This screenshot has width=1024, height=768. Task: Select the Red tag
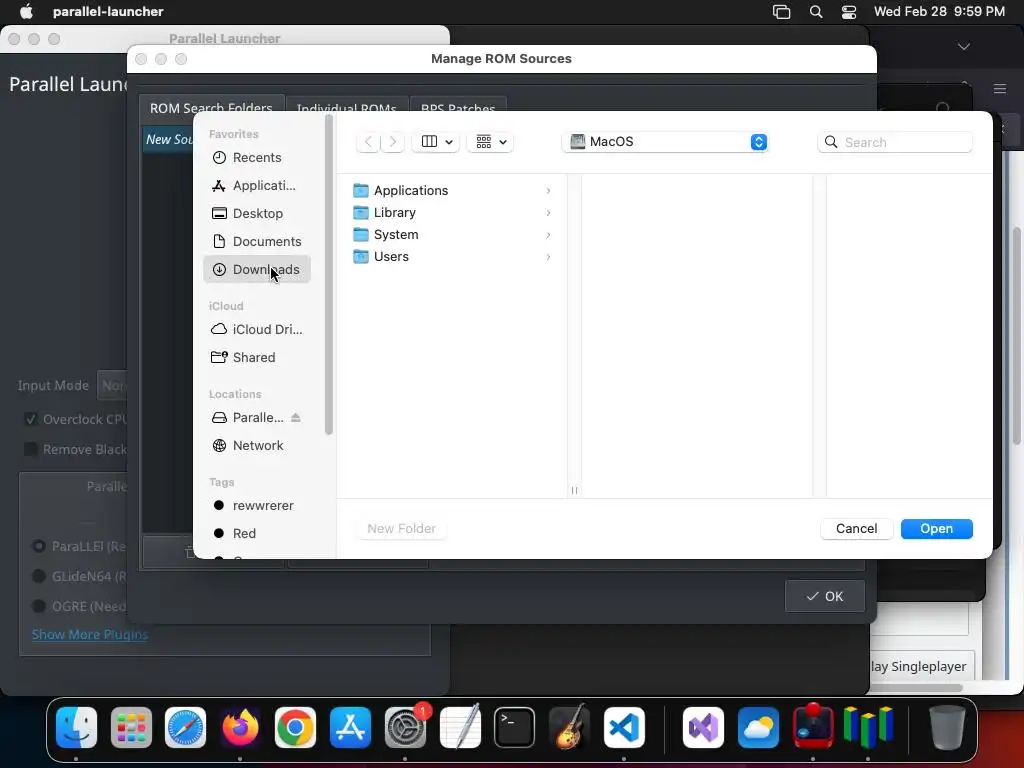(x=257, y=534)
